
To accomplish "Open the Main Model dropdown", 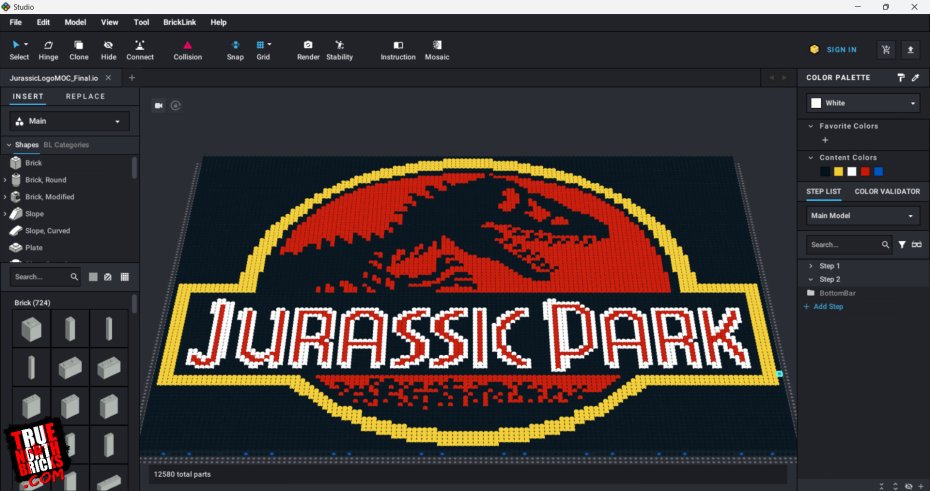I will click(x=863, y=216).
